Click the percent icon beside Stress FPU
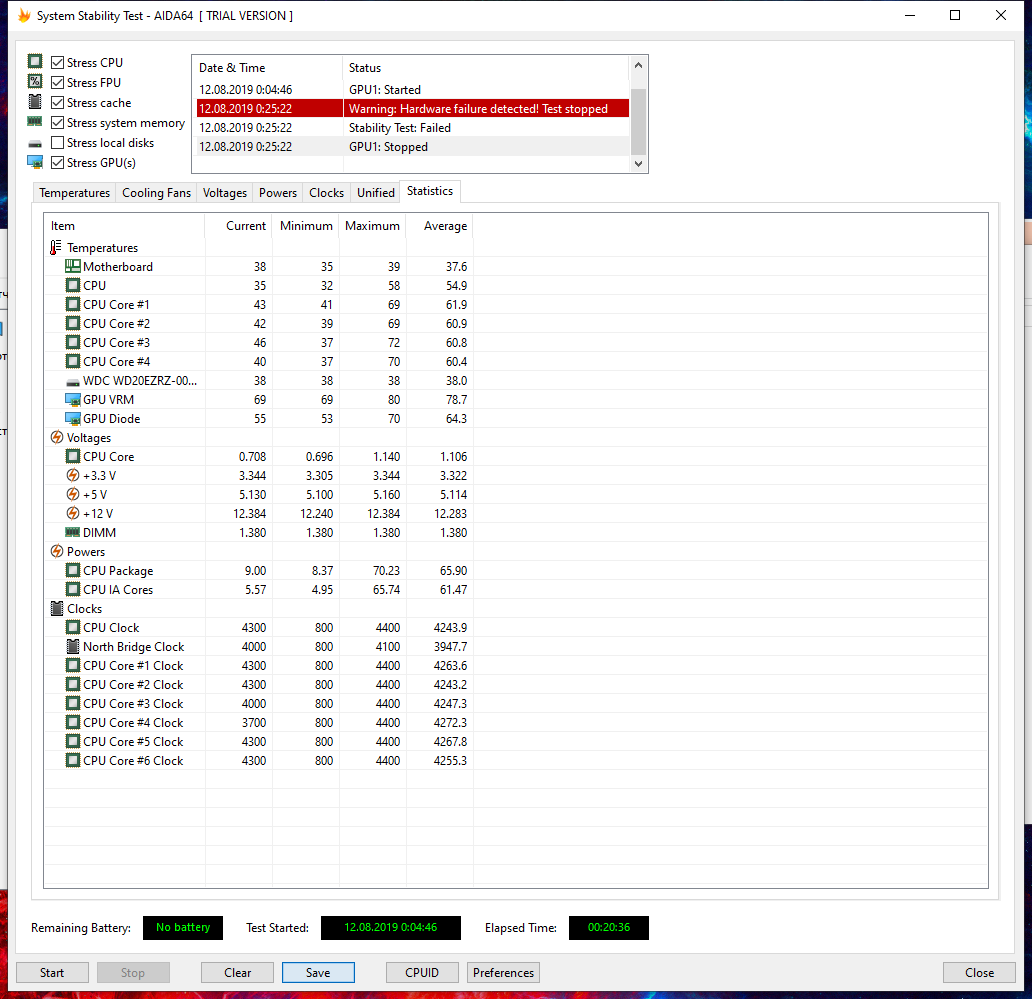This screenshot has height=999, width=1032. [35, 81]
